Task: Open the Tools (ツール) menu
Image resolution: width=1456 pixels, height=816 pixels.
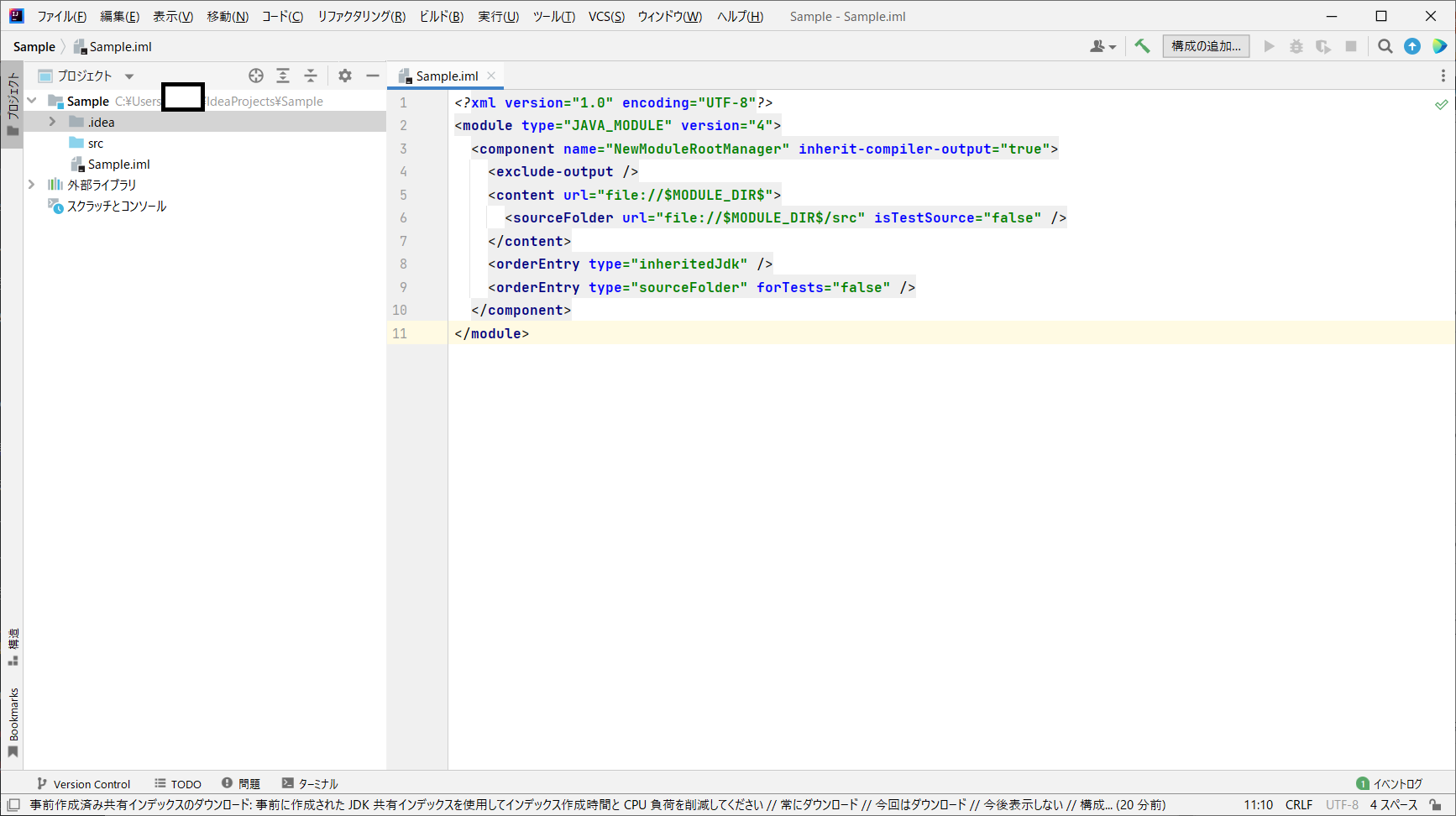Action: click(x=553, y=16)
